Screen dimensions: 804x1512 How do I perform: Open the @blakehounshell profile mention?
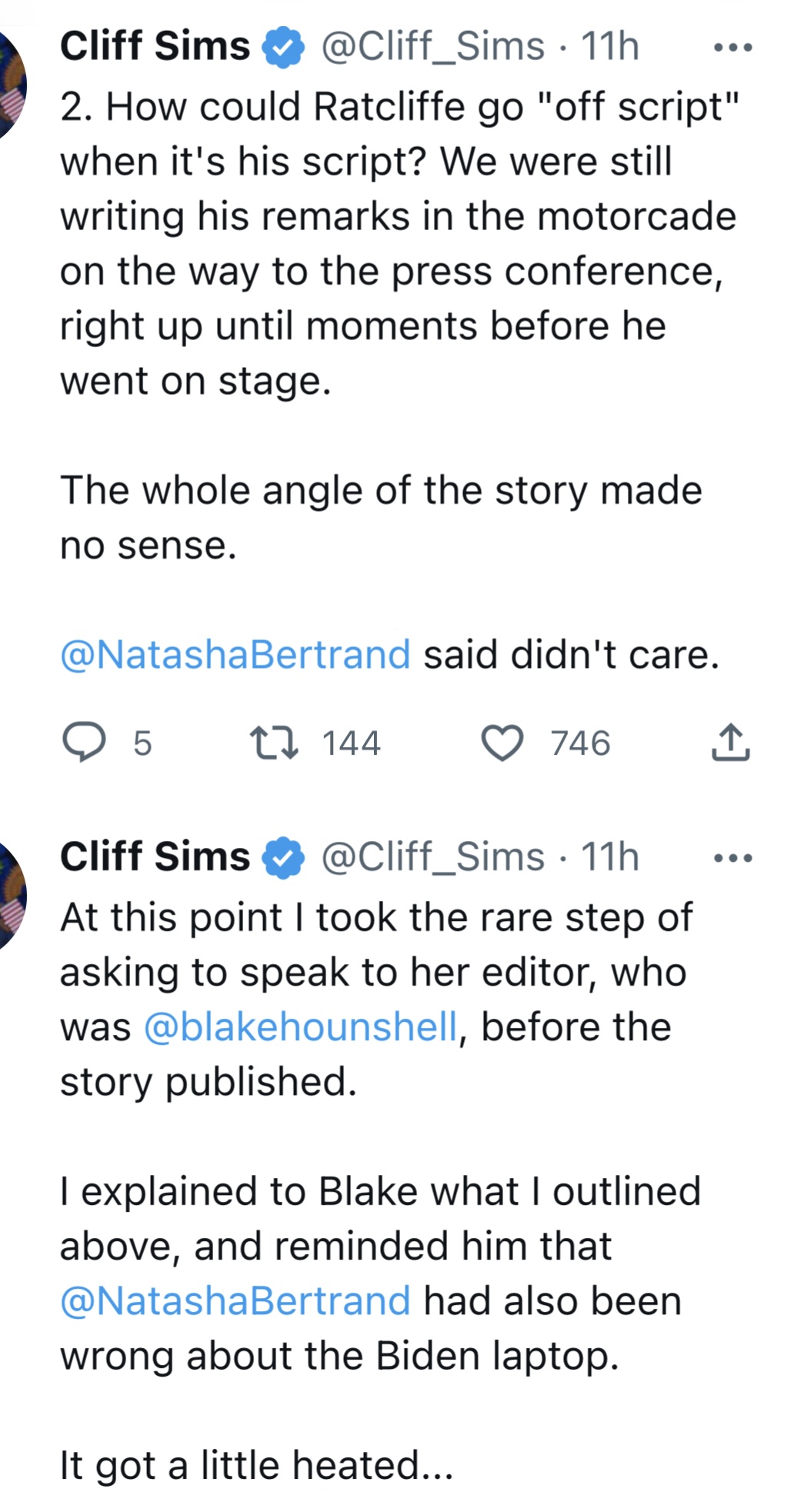[x=300, y=1026]
